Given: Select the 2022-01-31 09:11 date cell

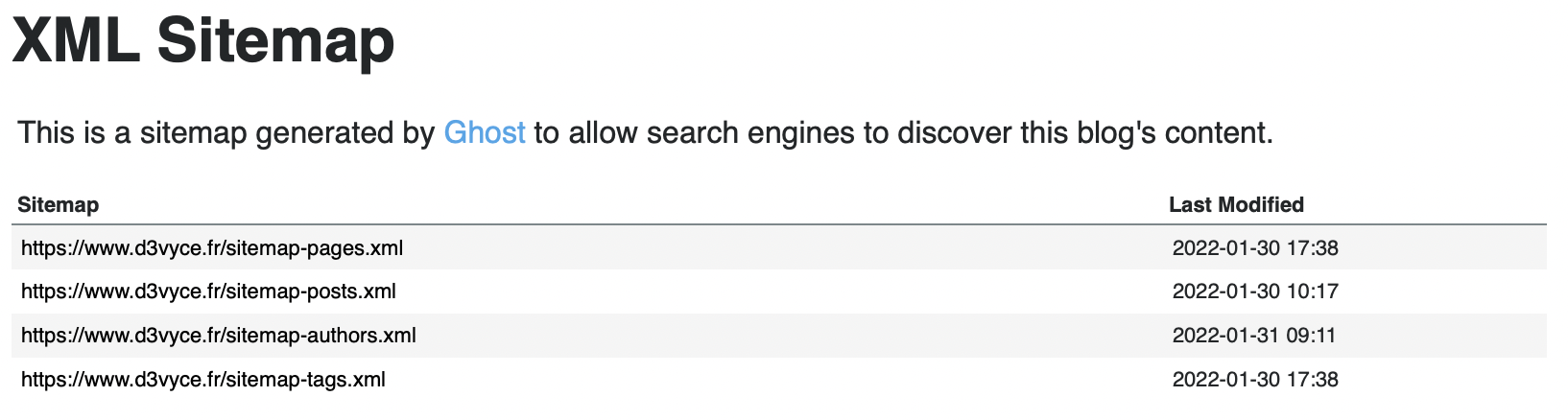Looking at the screenshot, I should tap(1254, 336).
